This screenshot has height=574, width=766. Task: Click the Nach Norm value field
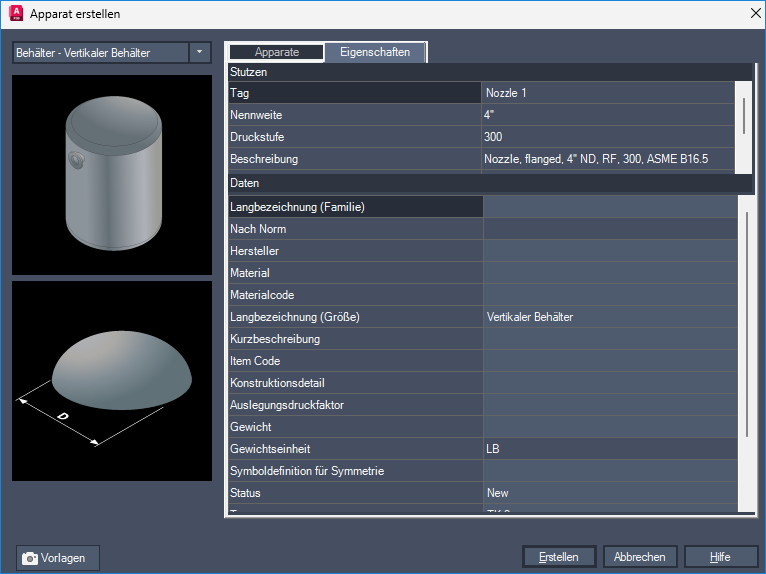pyautogui.click(x=610, y=229)
